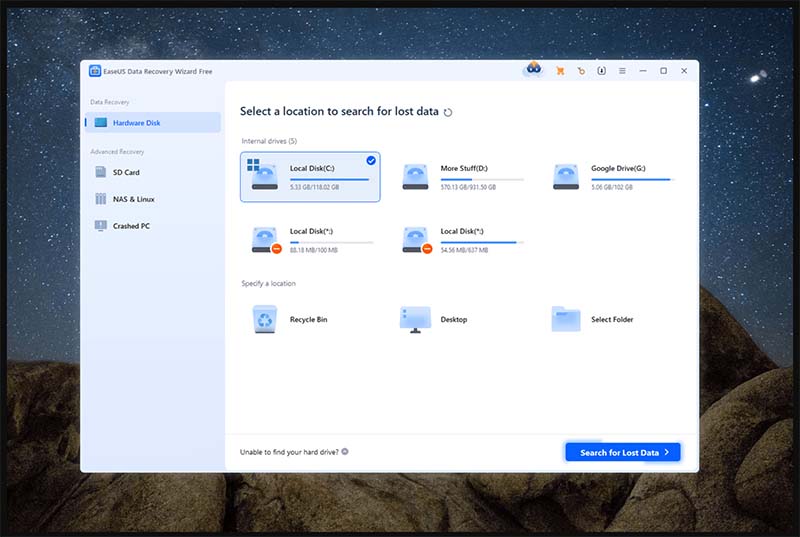
Task: Select the Desktop location label
Action: click(x=454, y=319)
